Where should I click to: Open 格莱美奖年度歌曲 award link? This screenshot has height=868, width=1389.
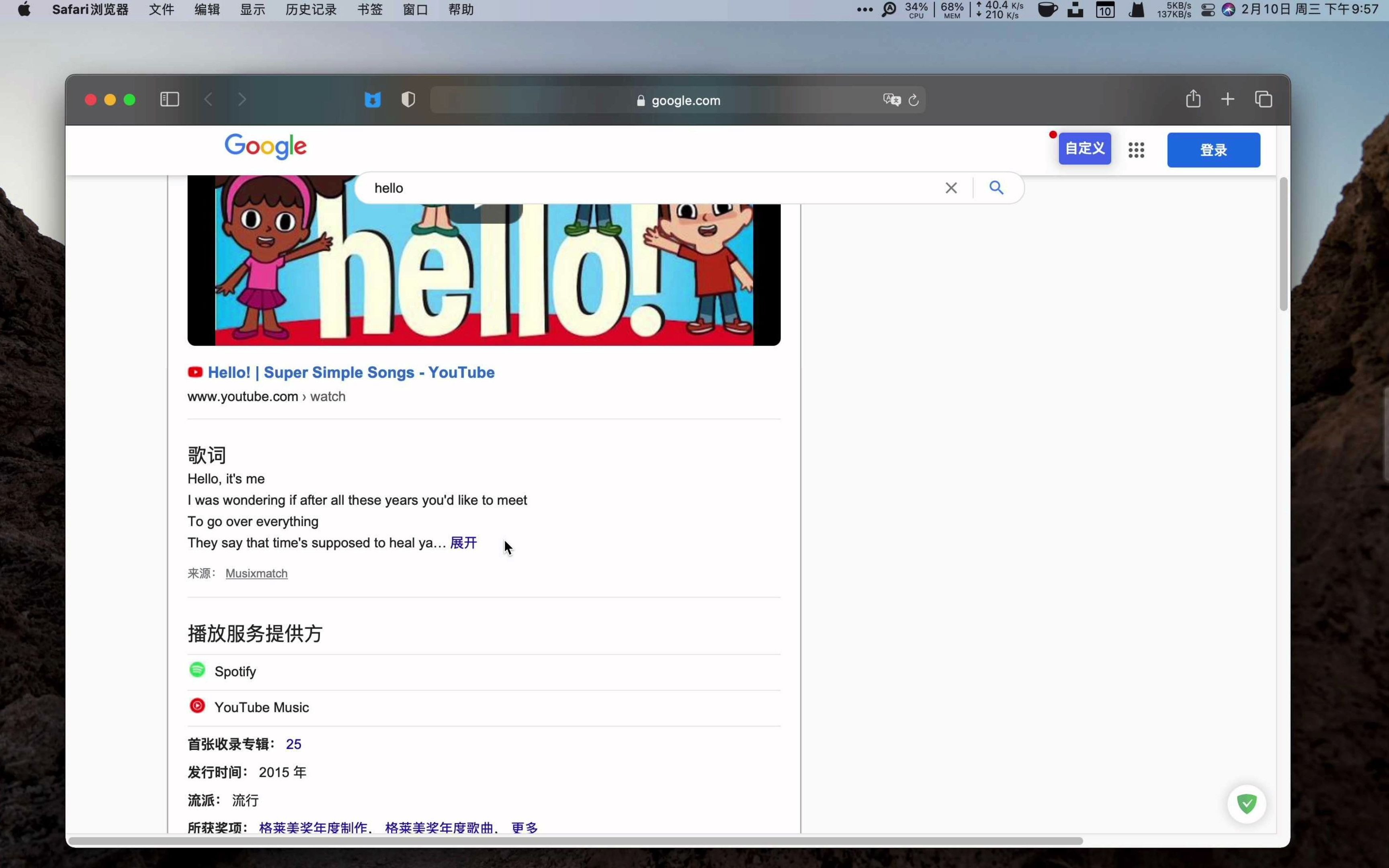(x=439, y=827)
